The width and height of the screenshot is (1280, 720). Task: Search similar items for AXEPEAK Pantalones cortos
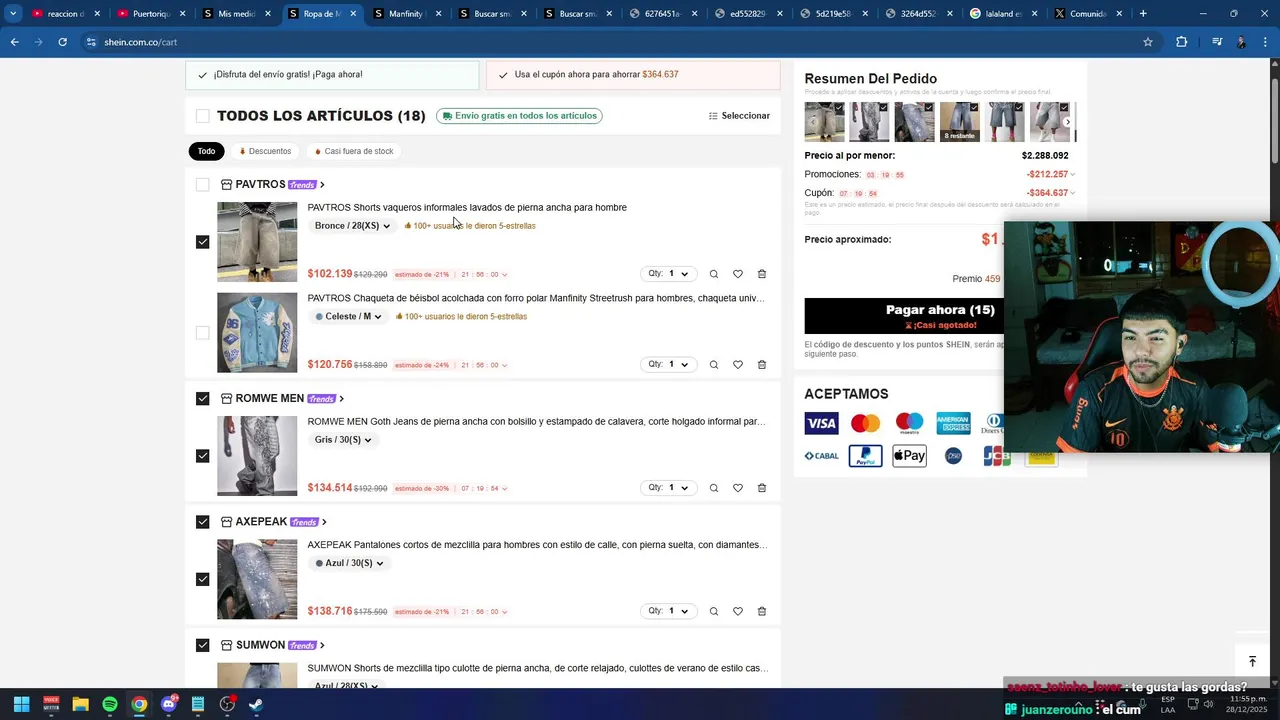click(713, 611)
